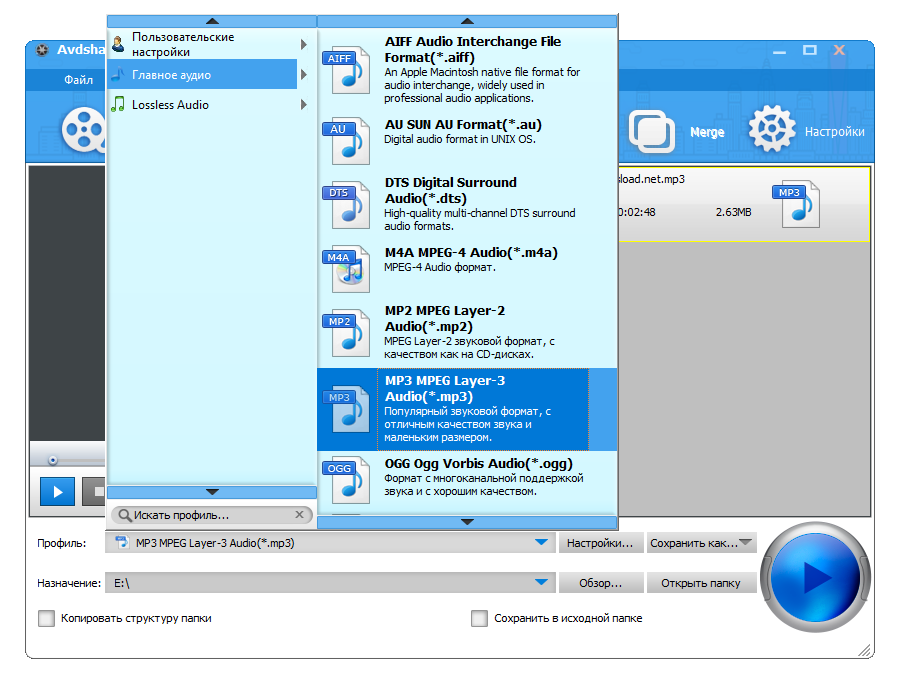Click the Merge overlapping squares icon
906x696 pixels.
coord(652,131)
